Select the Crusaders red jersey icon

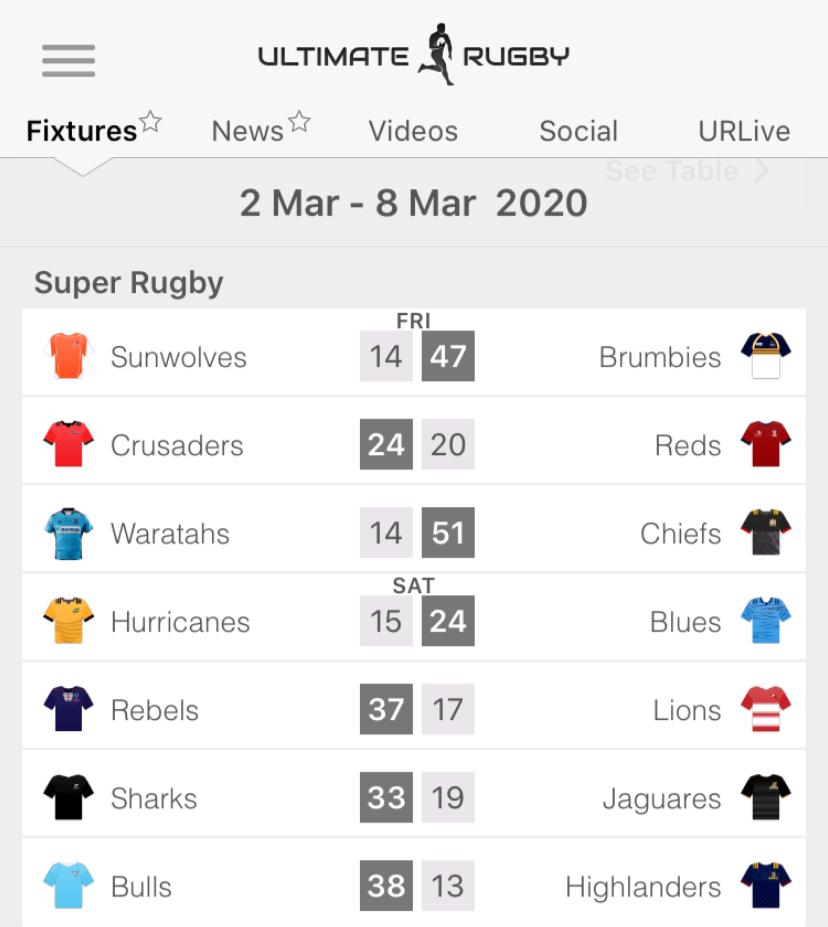pos(68,444)
